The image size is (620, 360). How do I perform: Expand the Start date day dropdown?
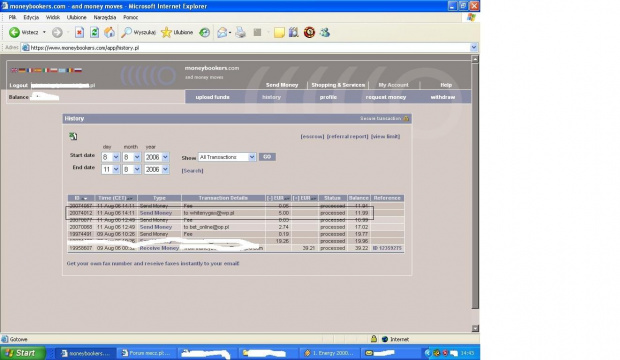[116, 157]
